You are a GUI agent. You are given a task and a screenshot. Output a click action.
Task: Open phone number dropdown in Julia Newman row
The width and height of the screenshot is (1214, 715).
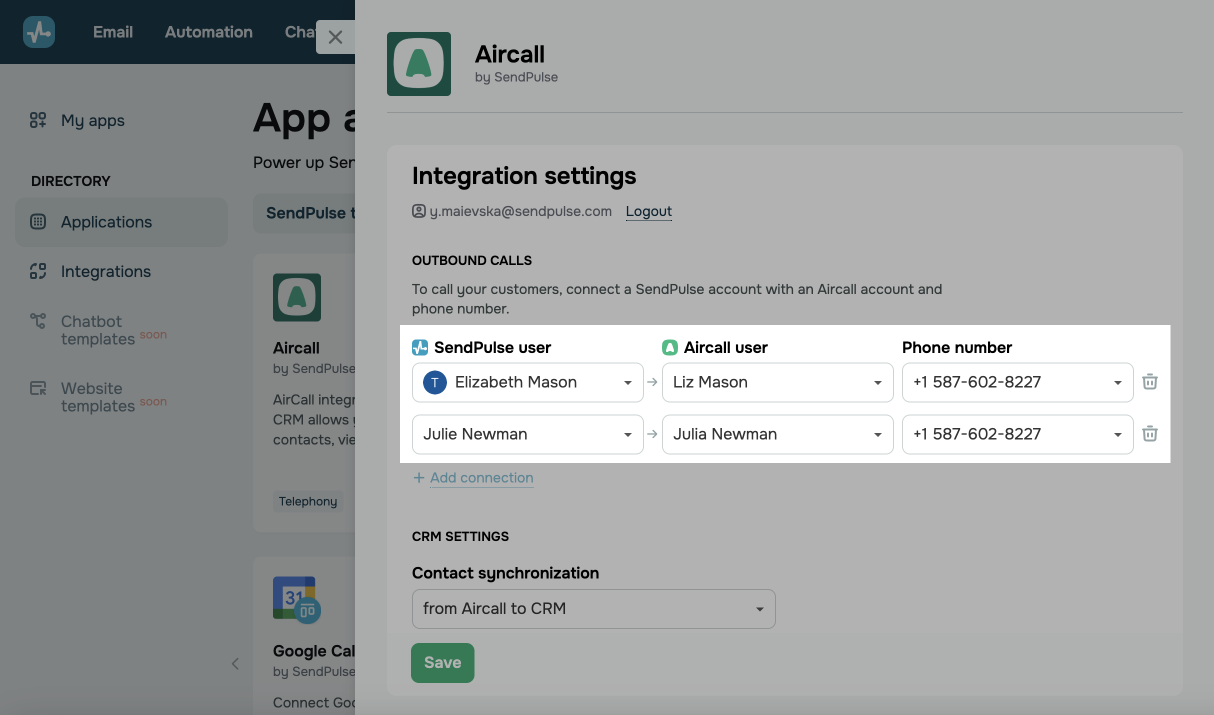(x=1018, y=434)
